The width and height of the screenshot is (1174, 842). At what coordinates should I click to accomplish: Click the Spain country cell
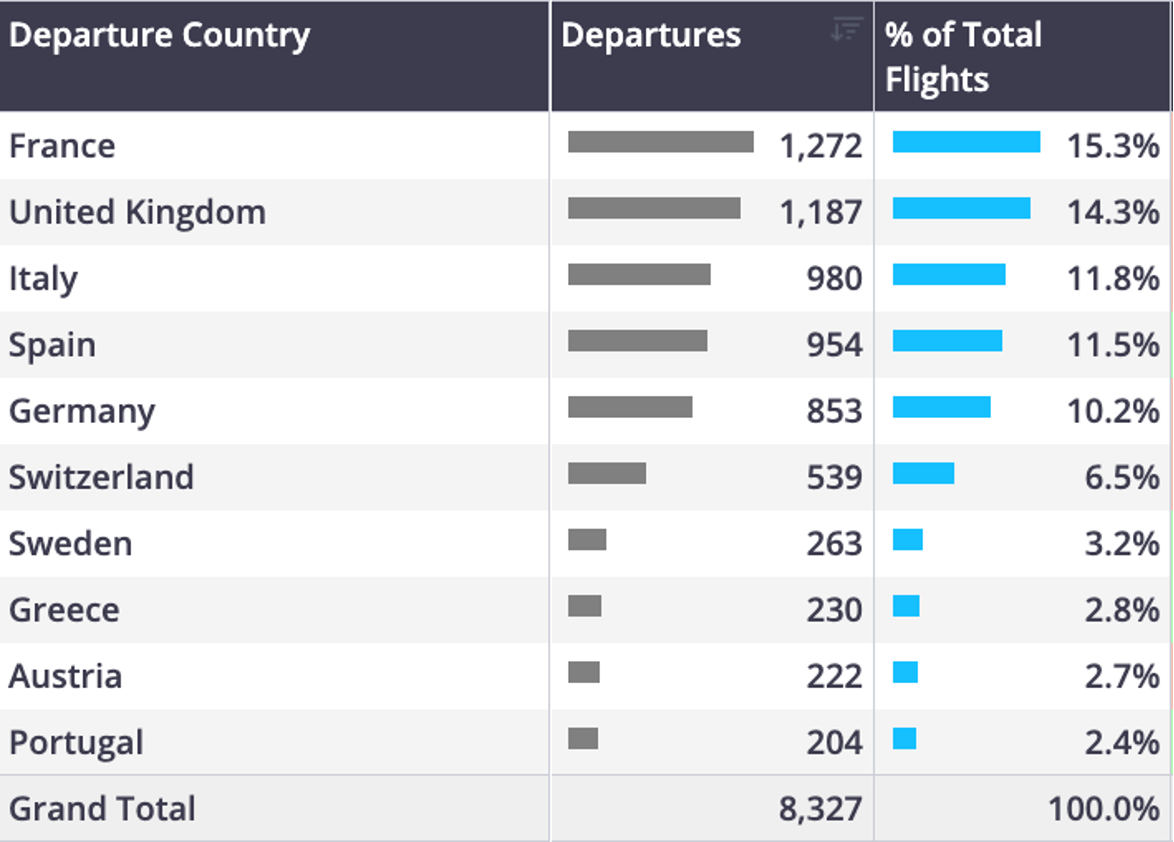coord(274,345)
